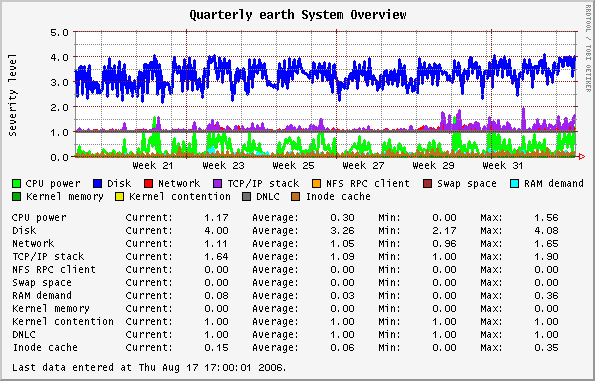Select the gray DNLC legend swatch
This screenshot has height=381, width=595.
point(247,197)
